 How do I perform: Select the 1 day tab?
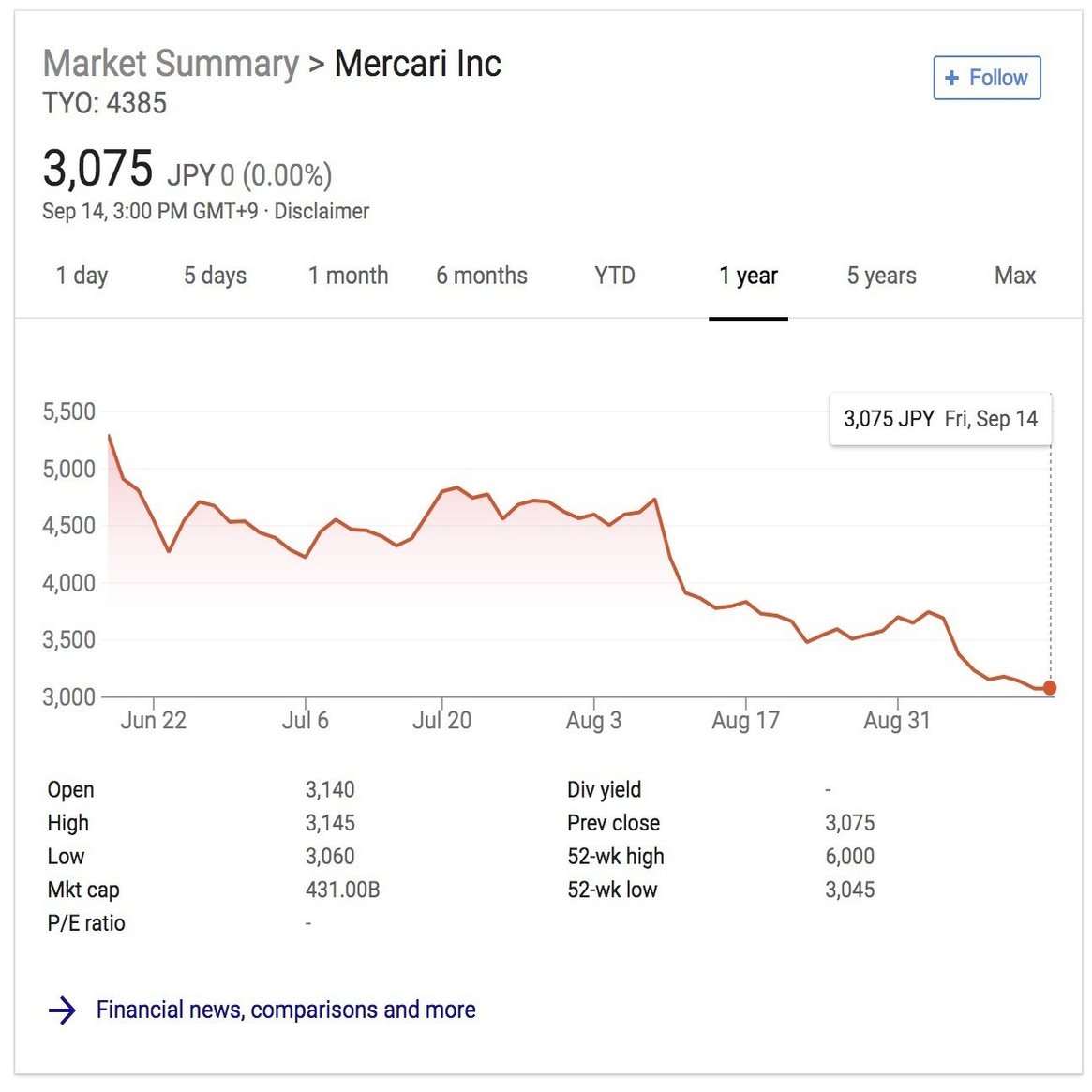[x=82, y=276]
